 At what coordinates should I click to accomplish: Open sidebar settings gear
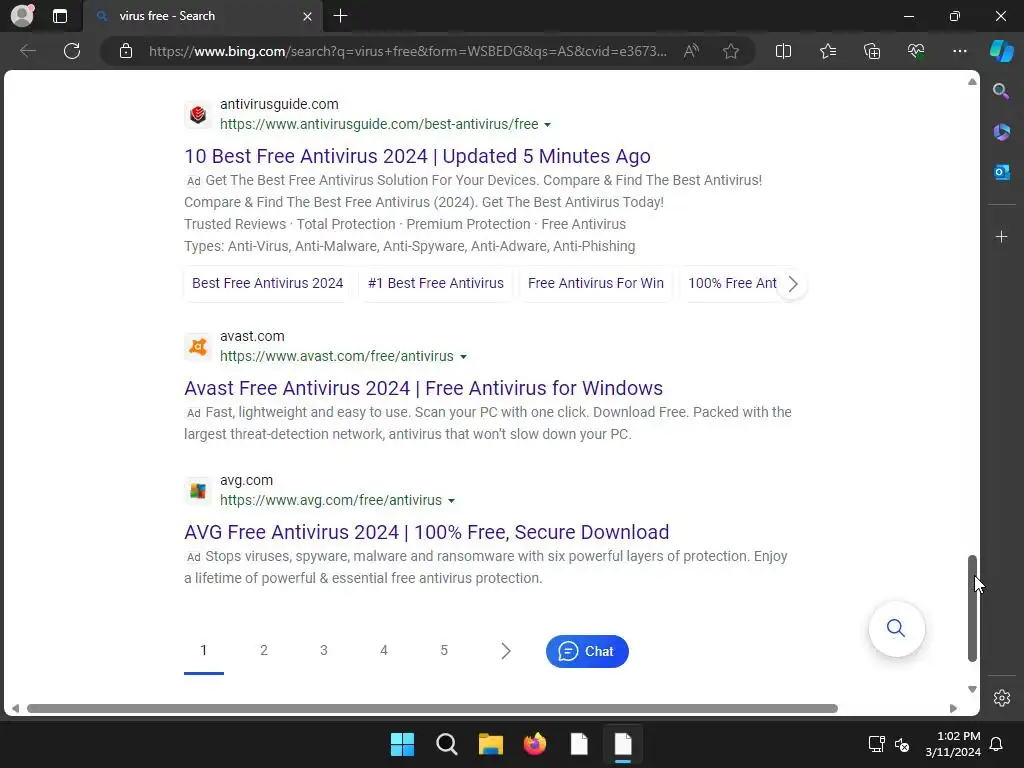tap(1002, 697)
